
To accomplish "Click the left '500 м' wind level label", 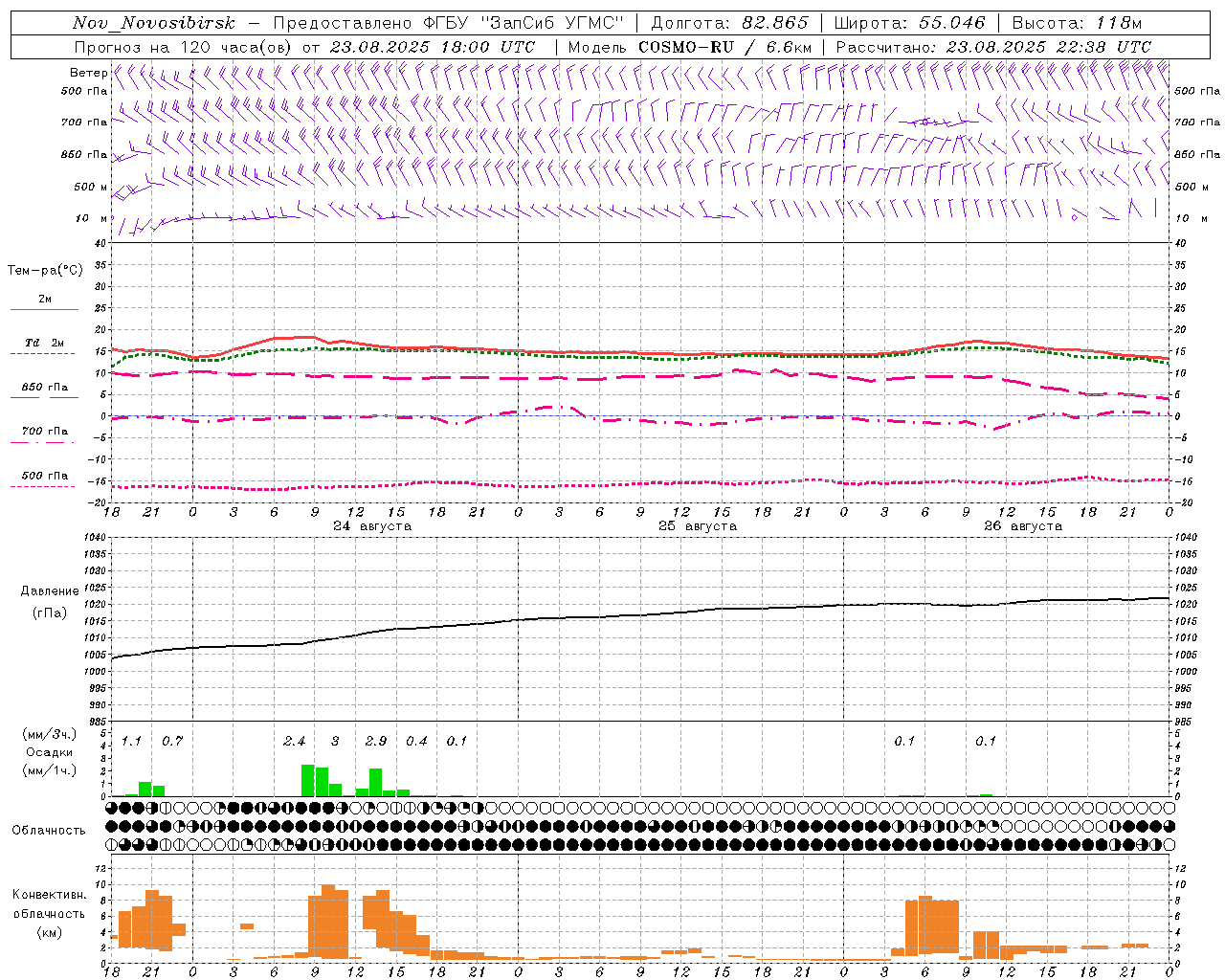I will [x=91, y=187].
